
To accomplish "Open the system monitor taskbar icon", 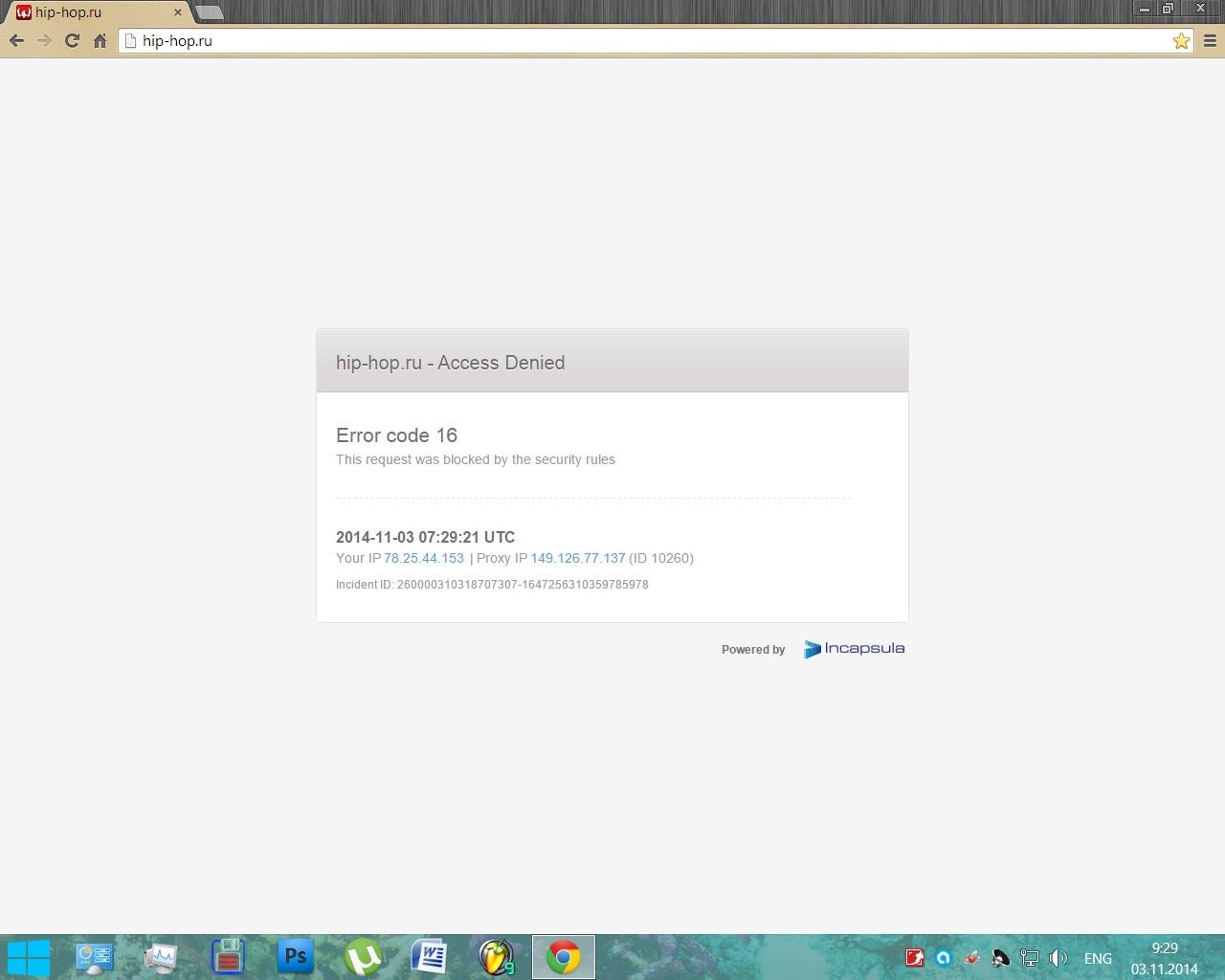I will click(161, 957).
